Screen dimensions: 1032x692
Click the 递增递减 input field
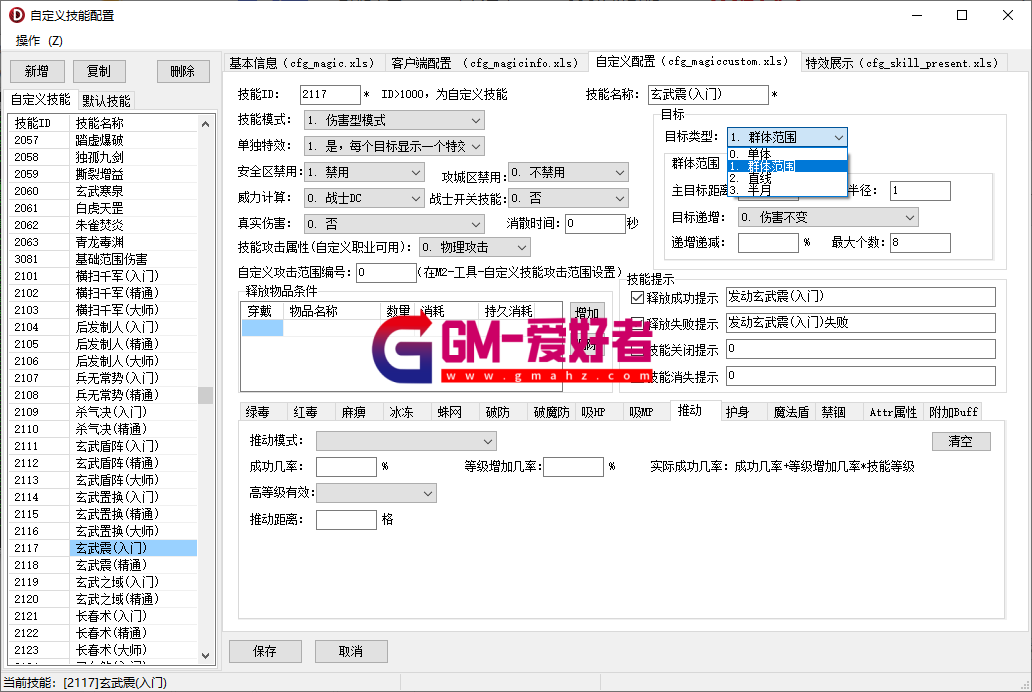click(768, 243)
